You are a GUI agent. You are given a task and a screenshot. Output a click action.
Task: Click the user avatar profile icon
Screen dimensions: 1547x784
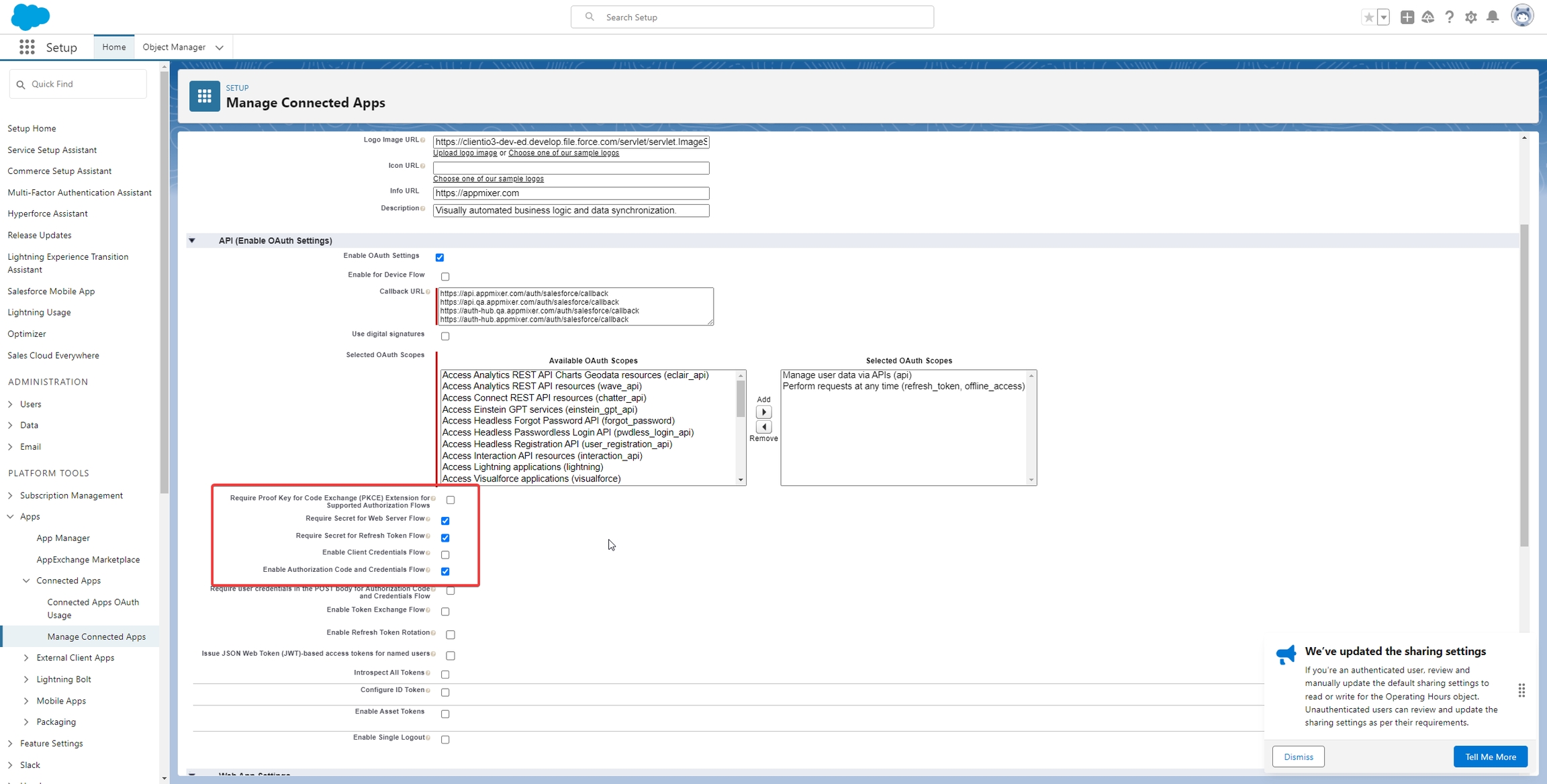[x=1522, y=16]
